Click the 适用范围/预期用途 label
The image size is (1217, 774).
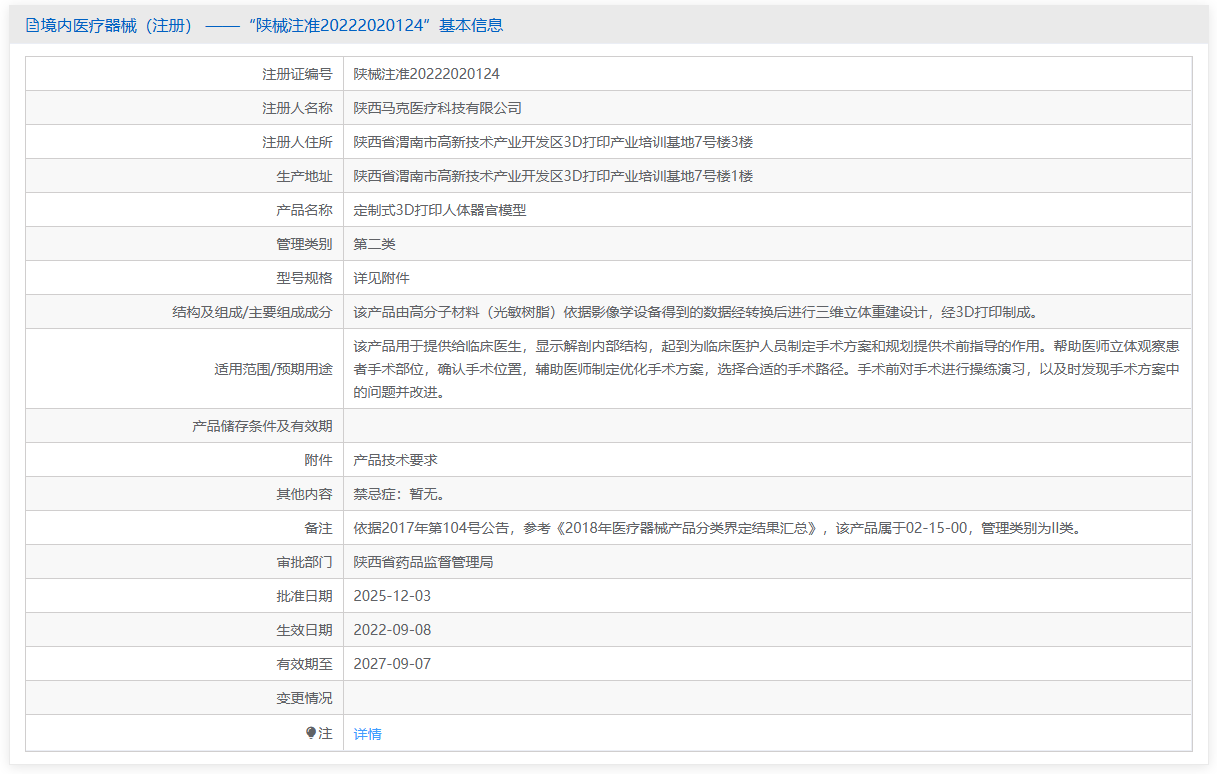(x=273, y=369)
